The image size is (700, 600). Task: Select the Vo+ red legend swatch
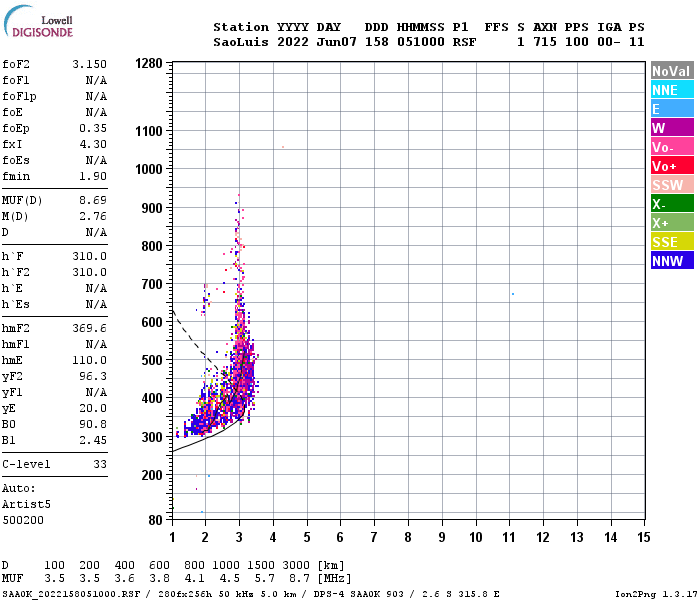click(672, 166)
